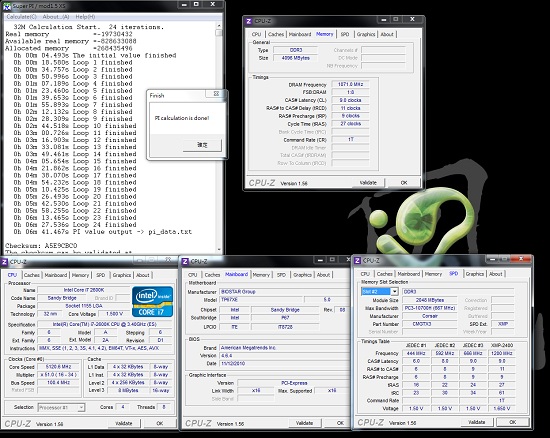Open Graphics tab in SPD window
Viewport: 550px width, 438px height.
click(475, 274)
